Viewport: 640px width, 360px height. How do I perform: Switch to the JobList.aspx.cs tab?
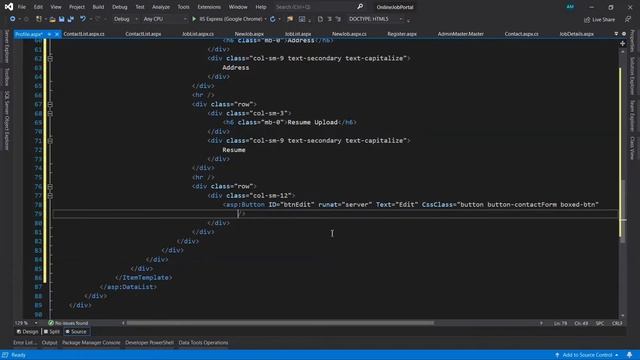[x=198, y=34]
